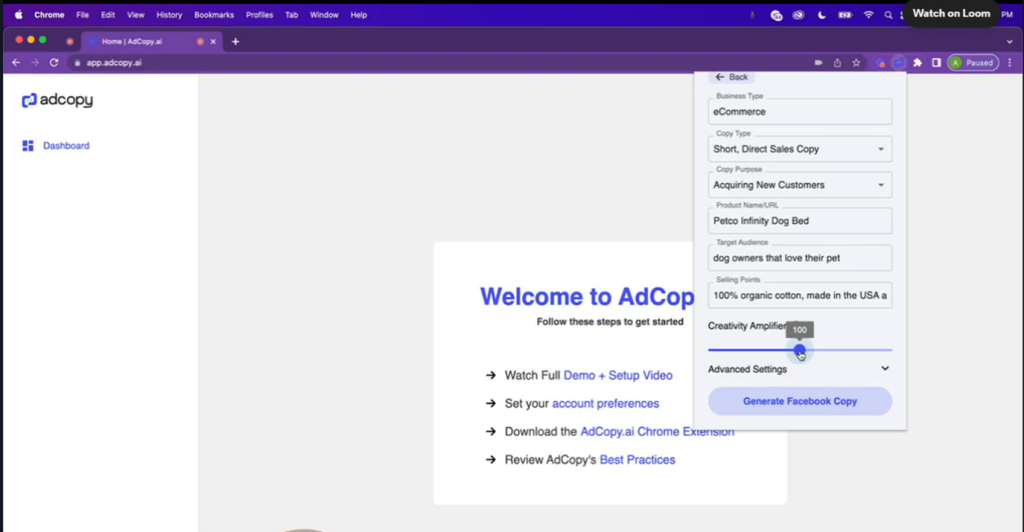Open the Window menu
This screenshot has width=1024, height=532.
tap(324, 14)
